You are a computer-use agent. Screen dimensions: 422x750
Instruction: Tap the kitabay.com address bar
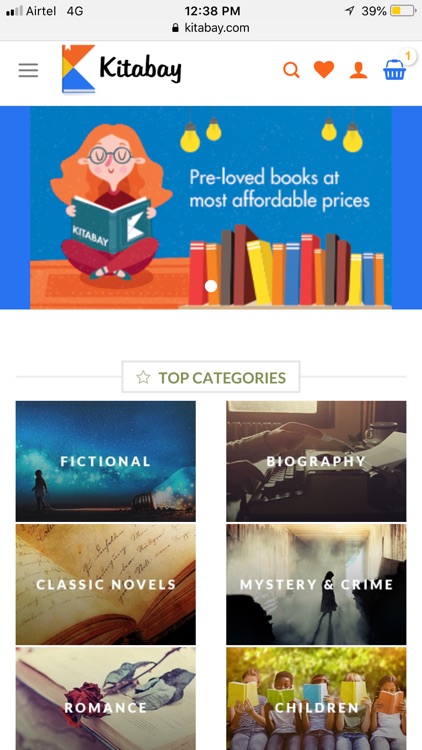(x=211, y=28)
